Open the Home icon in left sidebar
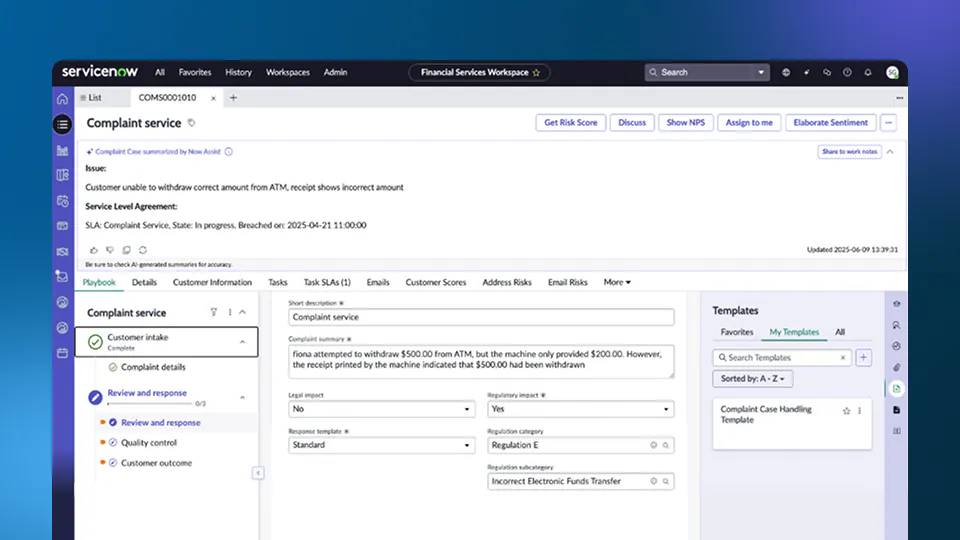 tap(62, 99)
